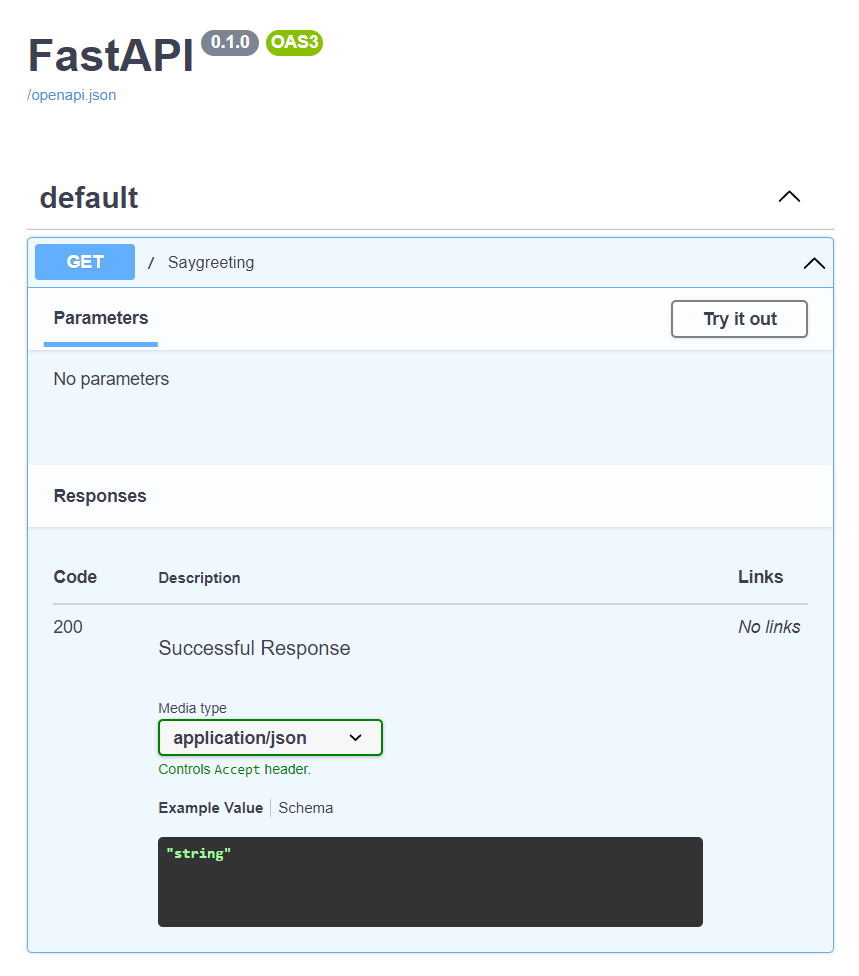Image resolution: width=859 pixels, height=976 pixels.
Task: Click the 200 response code
Action: (67, 626)
